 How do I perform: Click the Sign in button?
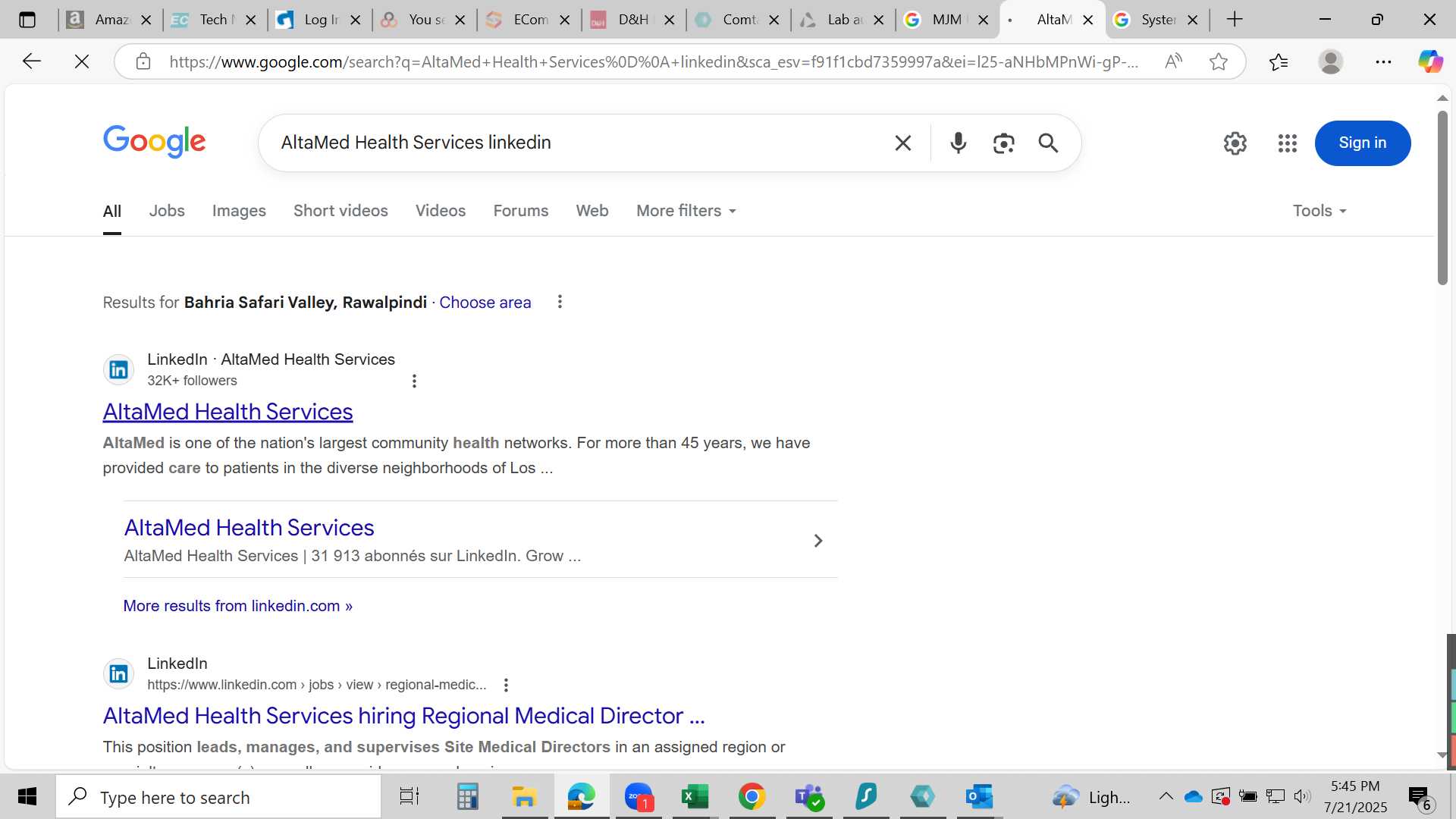point(1363,143)
